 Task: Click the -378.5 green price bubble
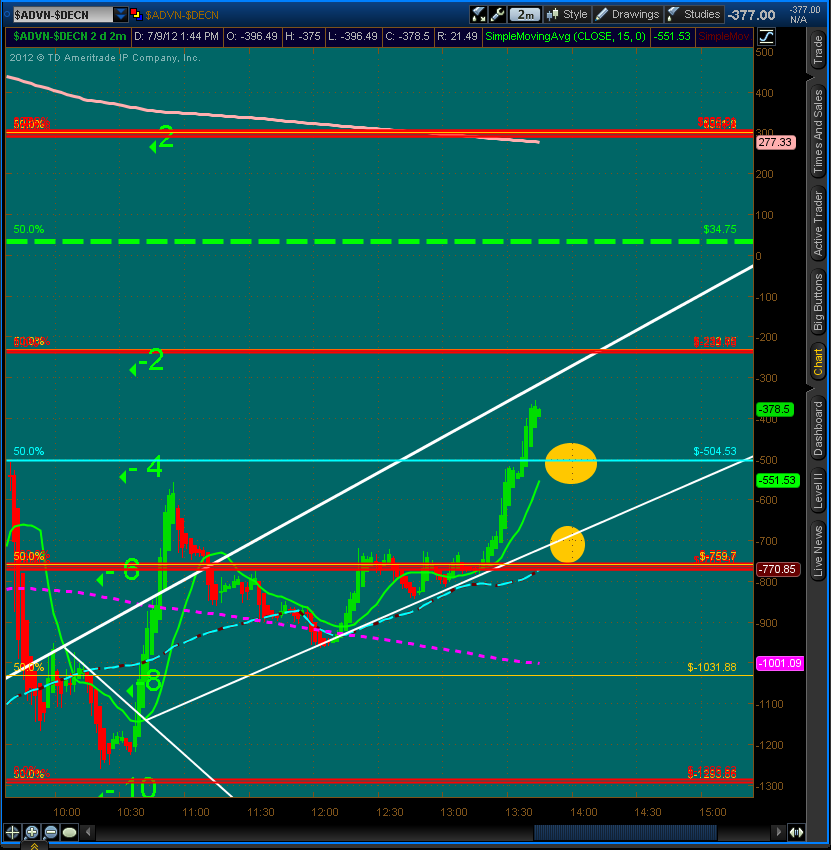(x=775, y=409)
